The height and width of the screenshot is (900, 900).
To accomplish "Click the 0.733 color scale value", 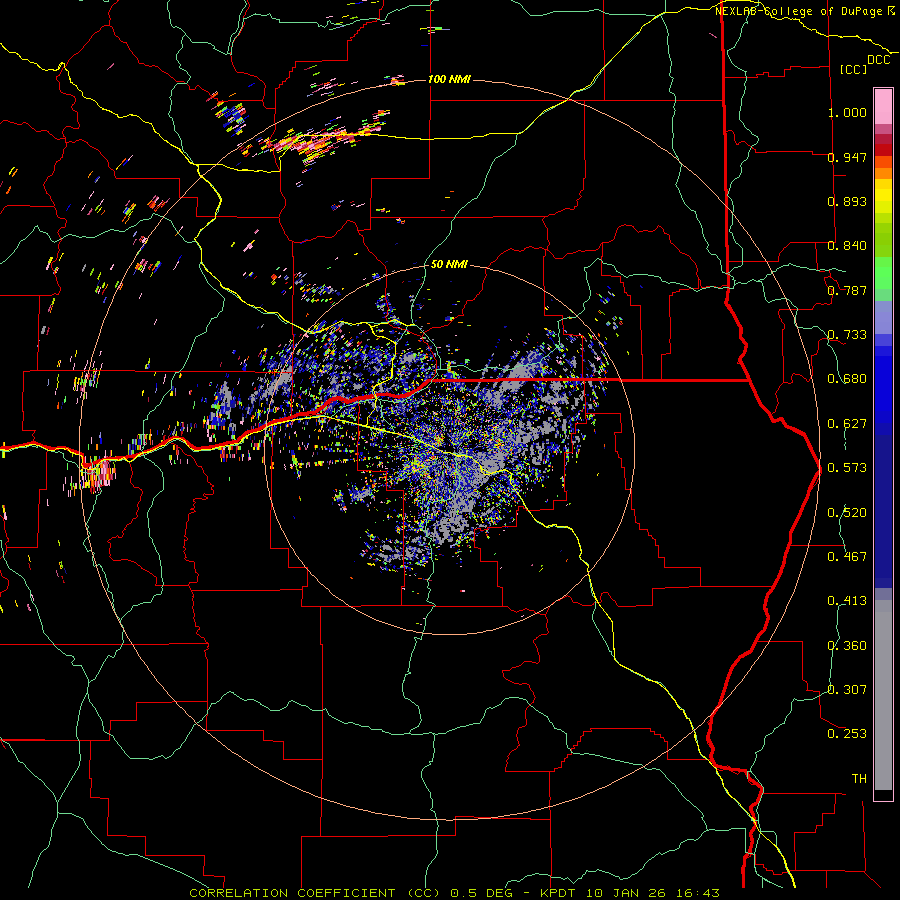I will (847, 335).
